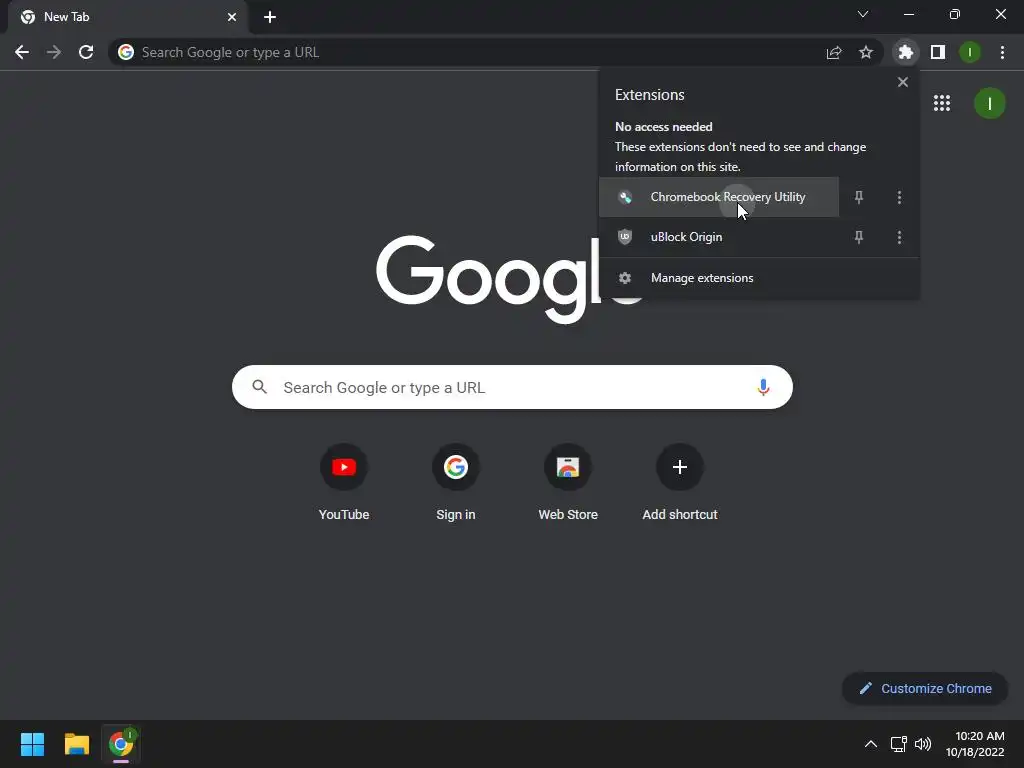The height and width of the screenshot is (768, 1024).
Task: Open the clock and date panel
Action: pos(976,744)
